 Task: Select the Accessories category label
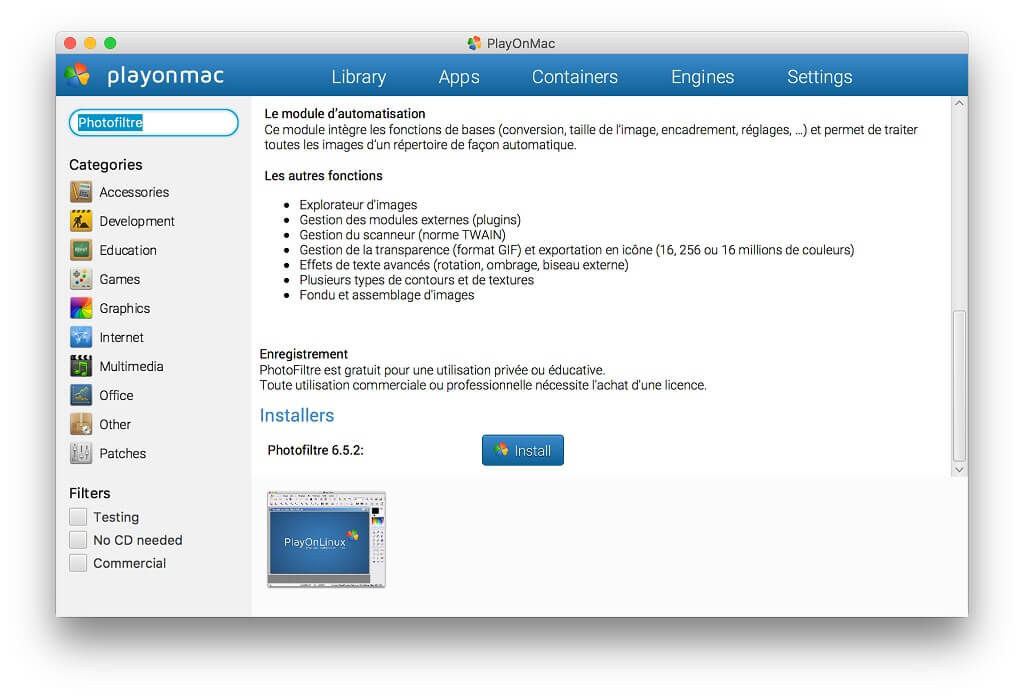pyautogui.click(x=135, y=192)
